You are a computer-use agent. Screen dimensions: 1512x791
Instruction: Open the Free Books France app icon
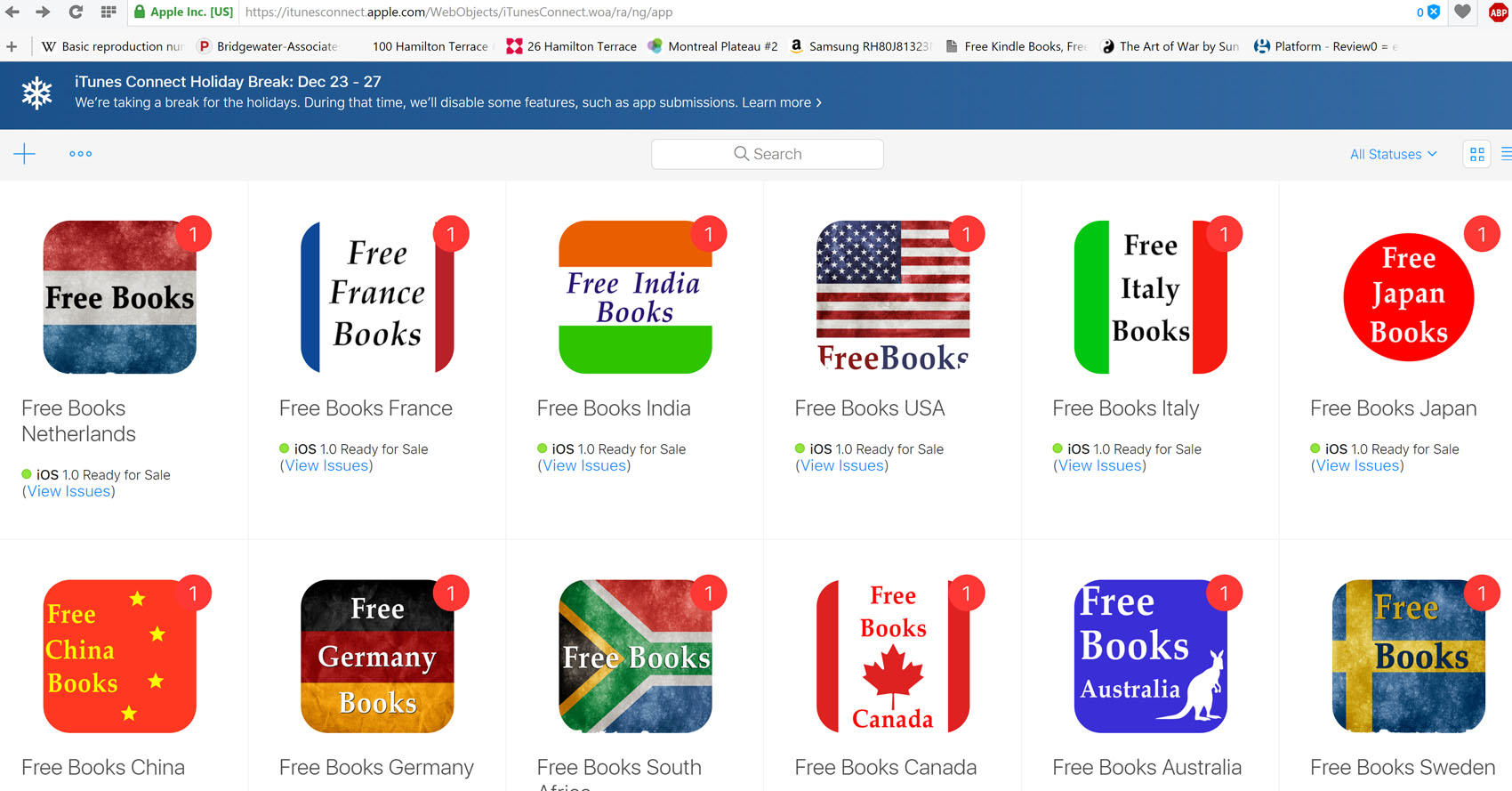pyautogui.click(x=378, y=296)
